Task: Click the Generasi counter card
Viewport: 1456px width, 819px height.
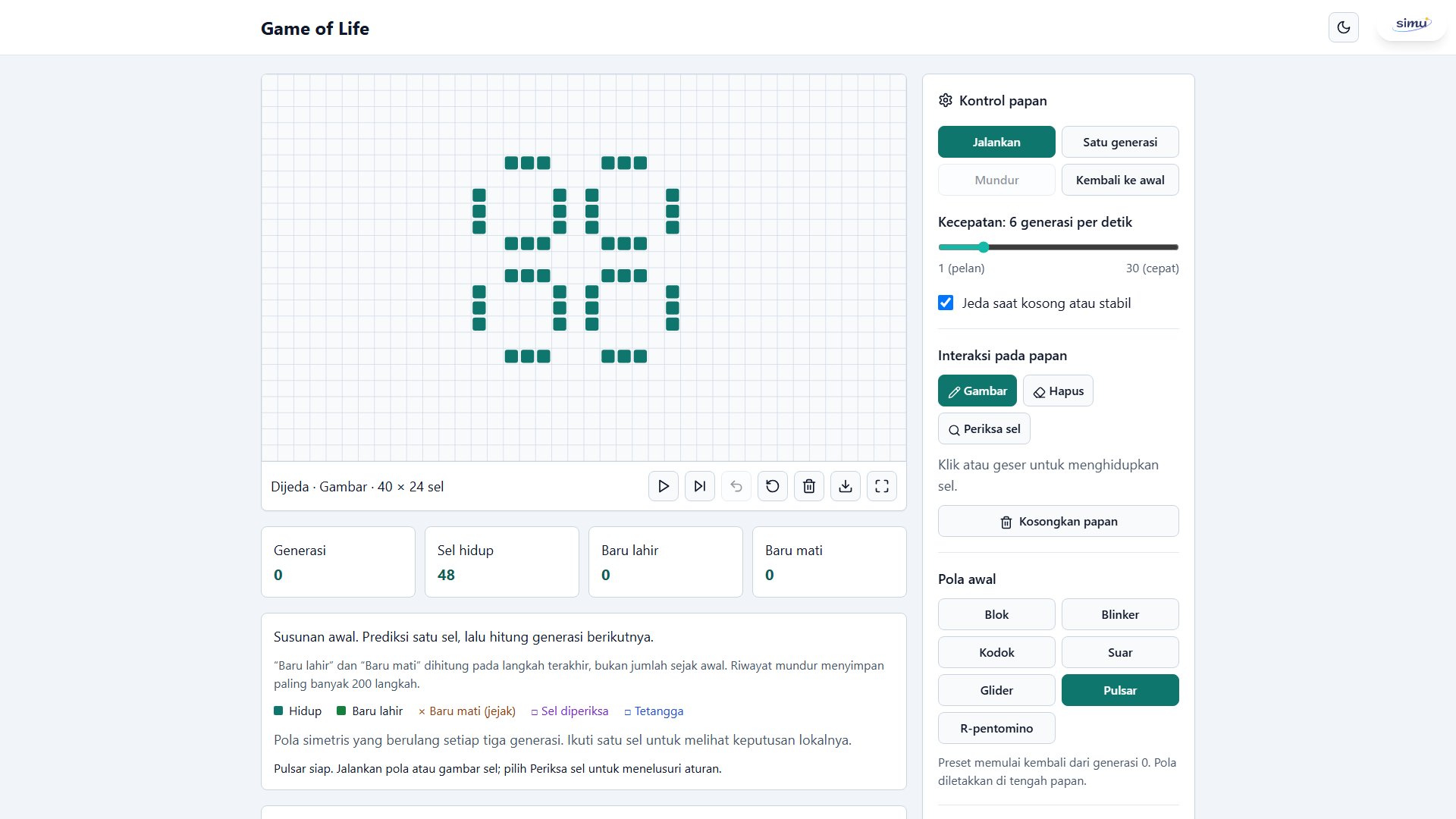Action: click(x=338, y=562)
